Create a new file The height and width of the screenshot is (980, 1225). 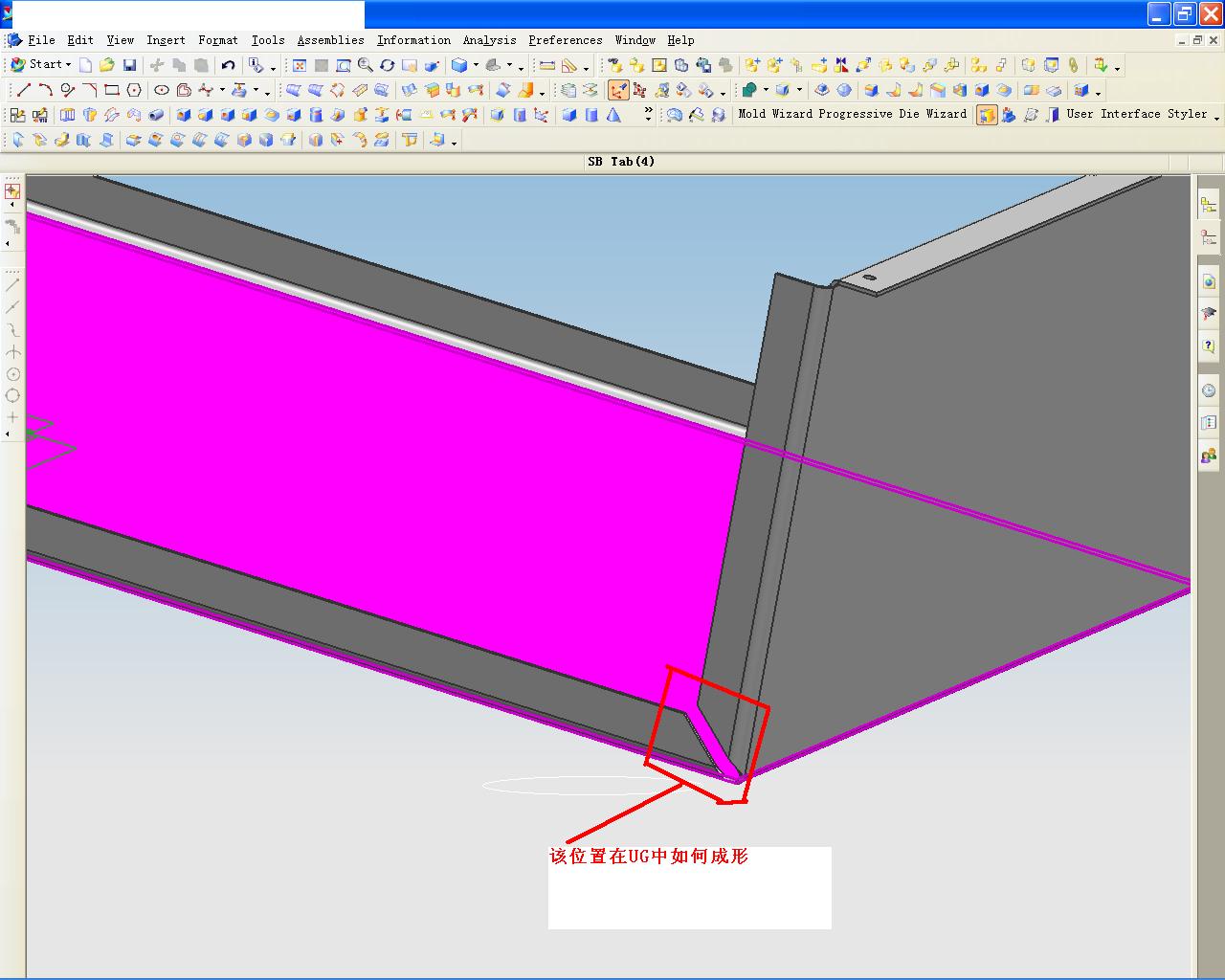coord(85,65)
